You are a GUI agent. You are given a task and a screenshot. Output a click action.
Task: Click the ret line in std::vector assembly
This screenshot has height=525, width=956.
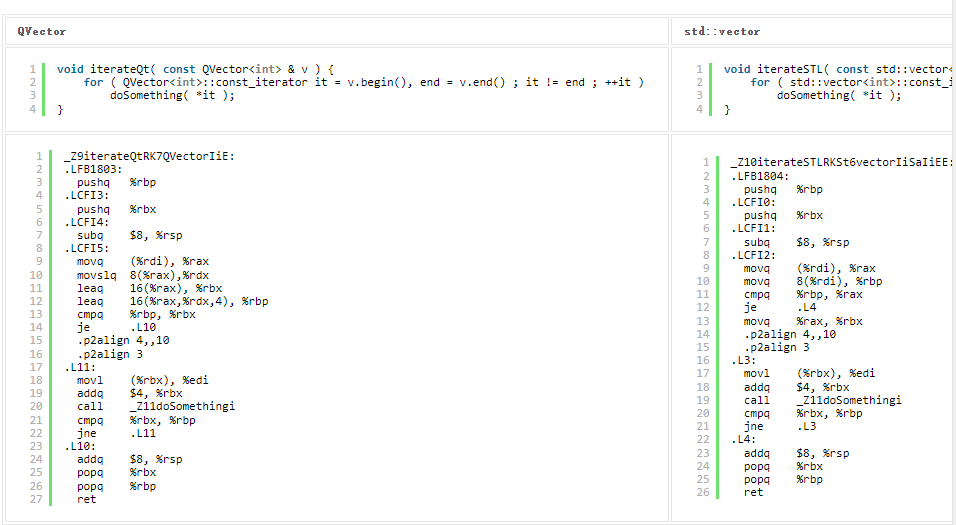click(753, 492)
